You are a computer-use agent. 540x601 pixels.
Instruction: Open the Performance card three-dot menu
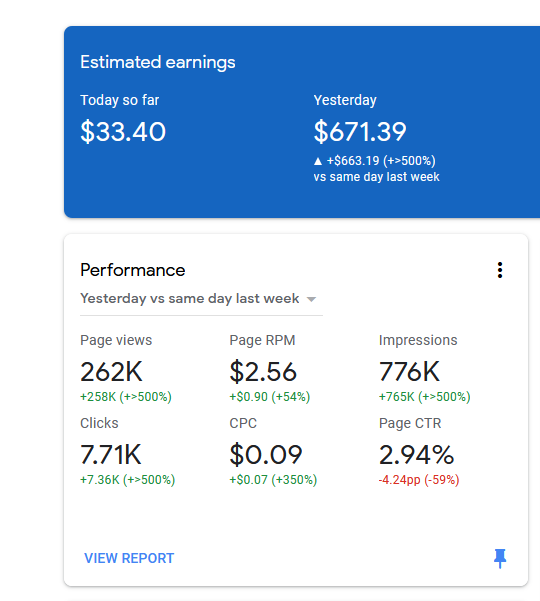tap(500, 270)
